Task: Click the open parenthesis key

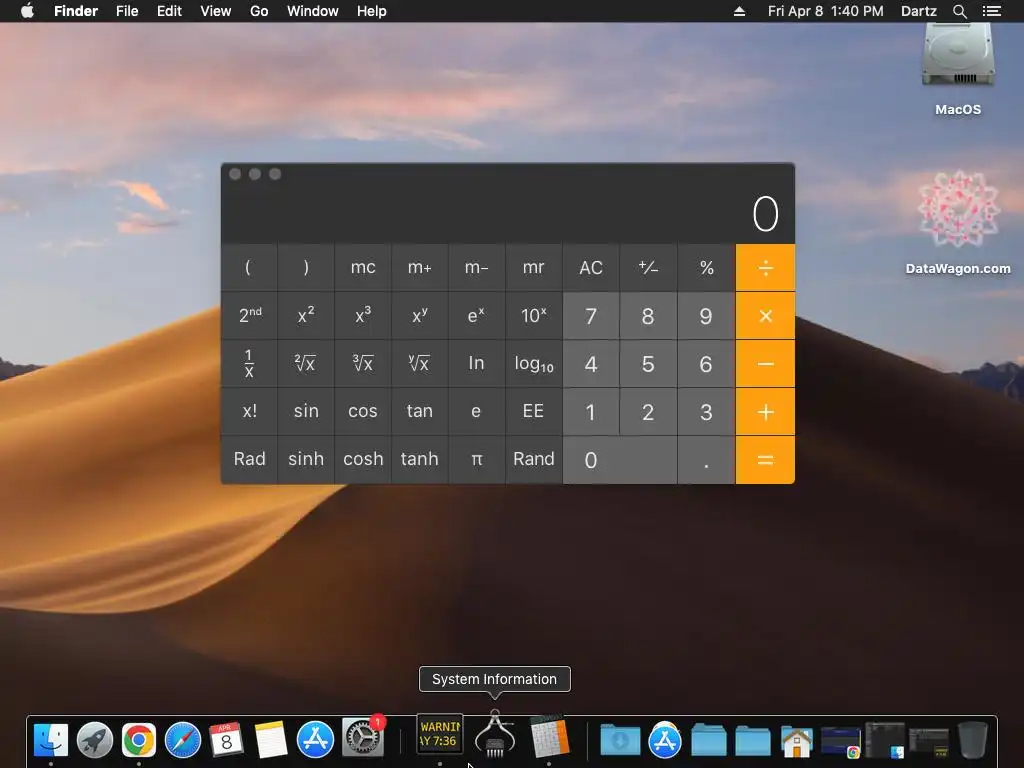Action: click(x=249, y=268)
